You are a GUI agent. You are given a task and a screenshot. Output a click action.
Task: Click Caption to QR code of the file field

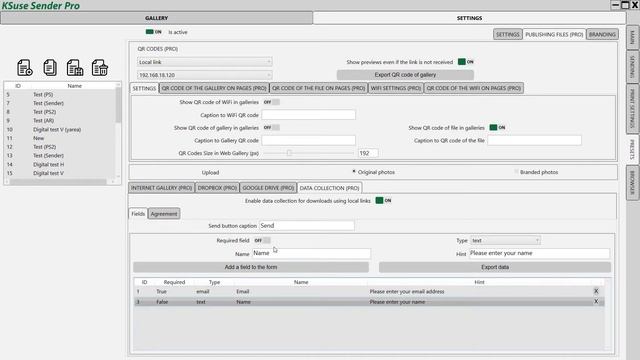(534, 140)
